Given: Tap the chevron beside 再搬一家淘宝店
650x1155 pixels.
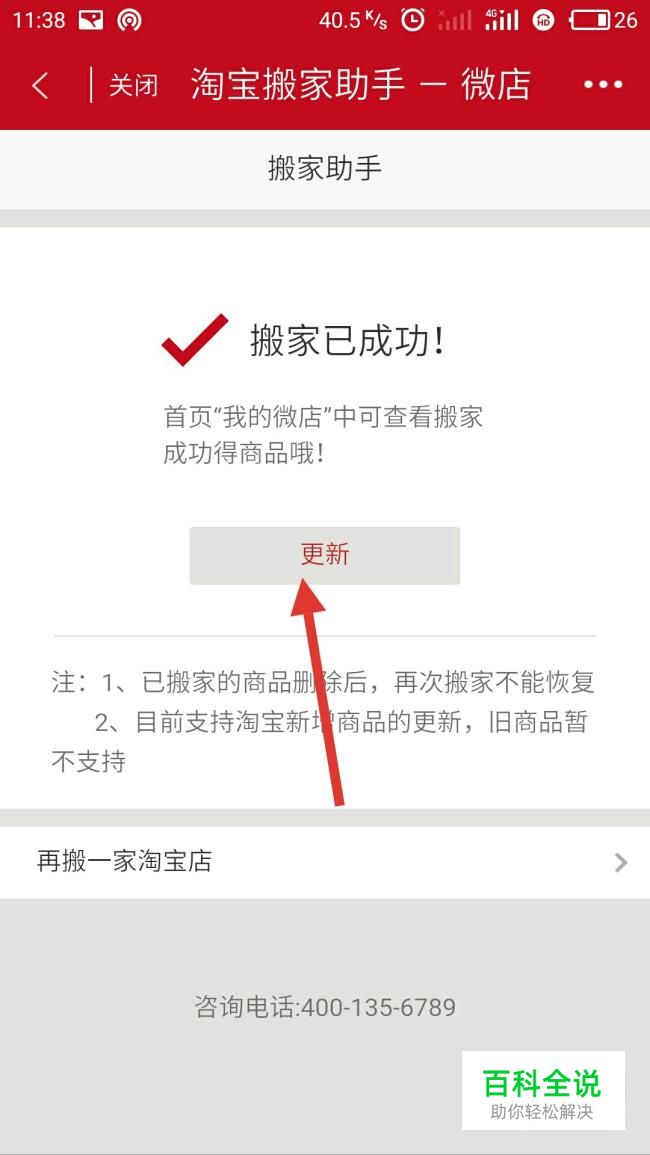Looking at the screenshot, I should pos(621,863).
